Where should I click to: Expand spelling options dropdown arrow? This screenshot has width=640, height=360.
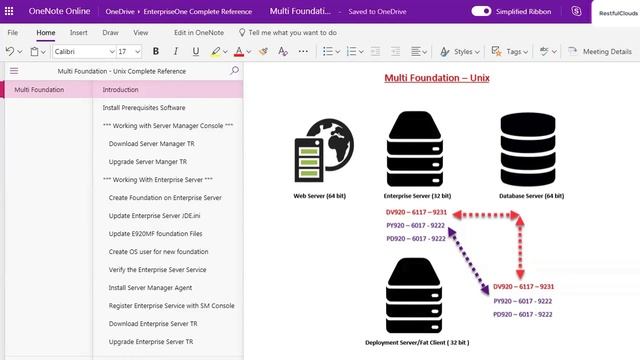(554, 52)
